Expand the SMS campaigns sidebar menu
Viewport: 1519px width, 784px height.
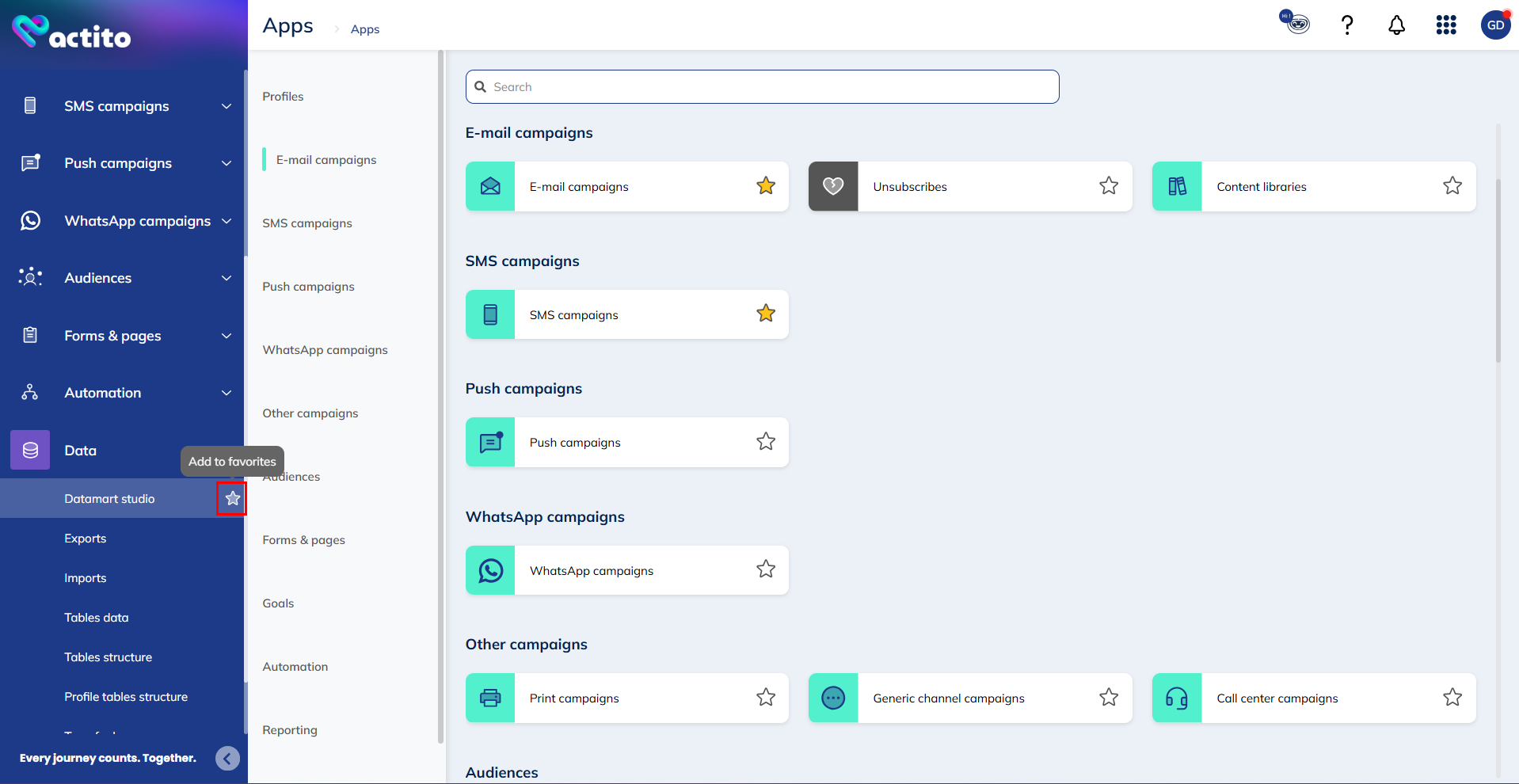click(x=227, y=106)
